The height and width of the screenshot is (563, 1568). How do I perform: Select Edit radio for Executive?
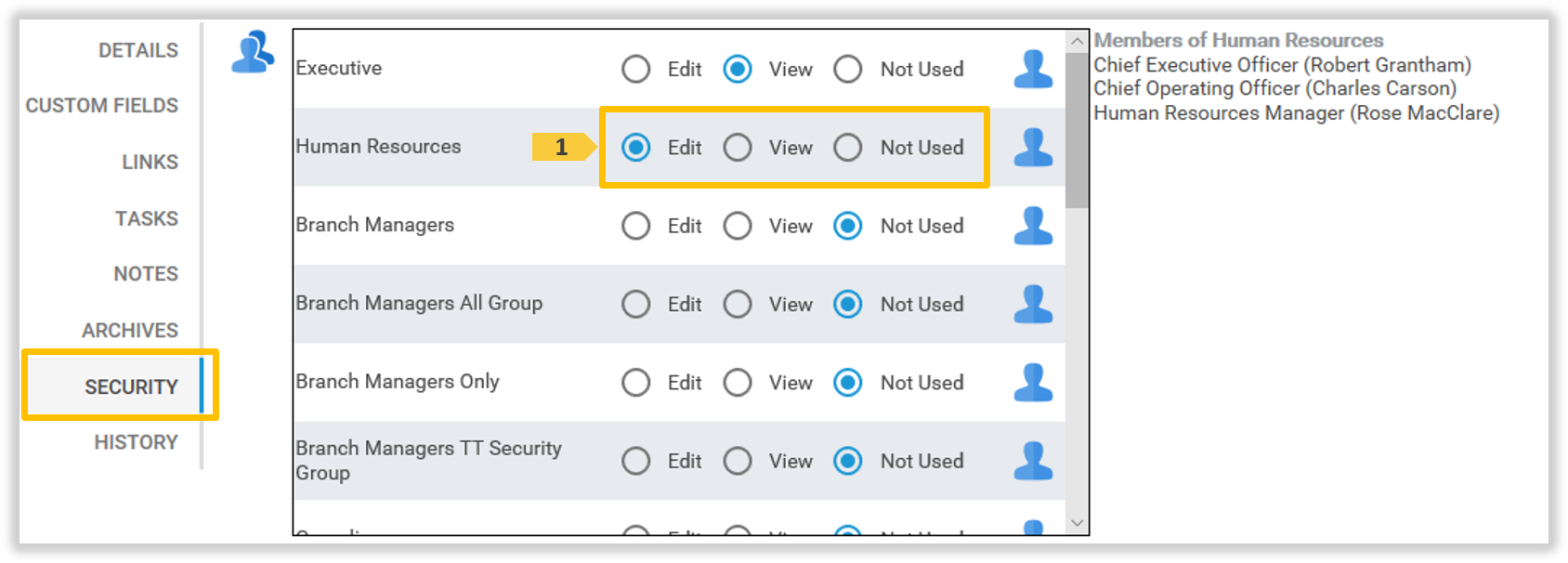pyautogui.click(x=636, y=69)
